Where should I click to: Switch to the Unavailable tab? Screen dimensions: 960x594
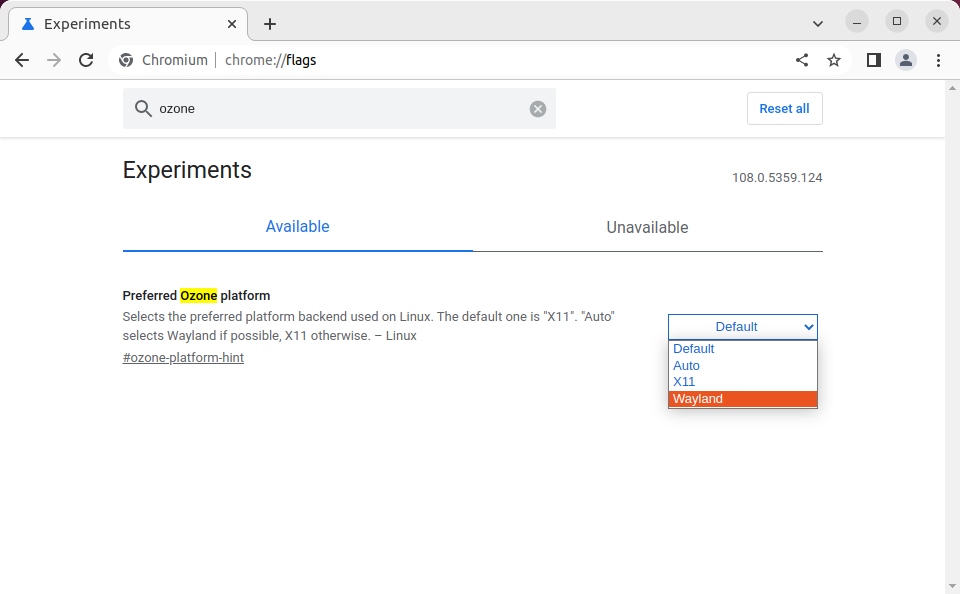tap(647, 228)
